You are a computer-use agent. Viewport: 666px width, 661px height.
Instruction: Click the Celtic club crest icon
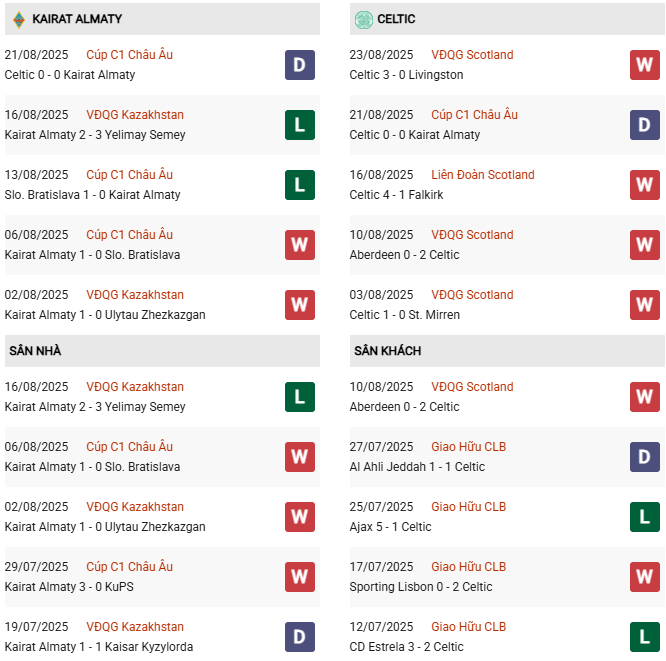(363, 19)
